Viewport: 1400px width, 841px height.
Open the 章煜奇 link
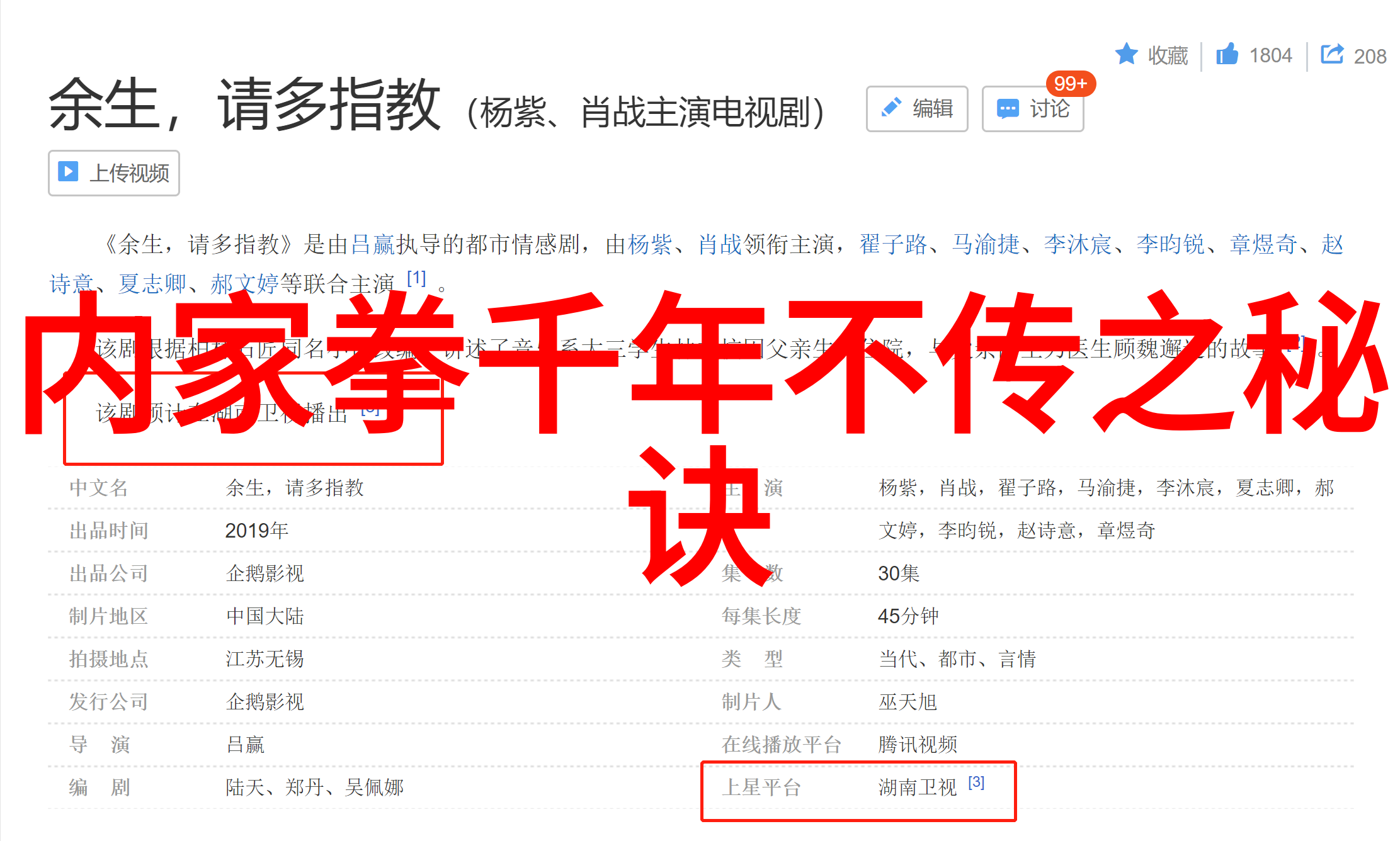click(1263, 244)
